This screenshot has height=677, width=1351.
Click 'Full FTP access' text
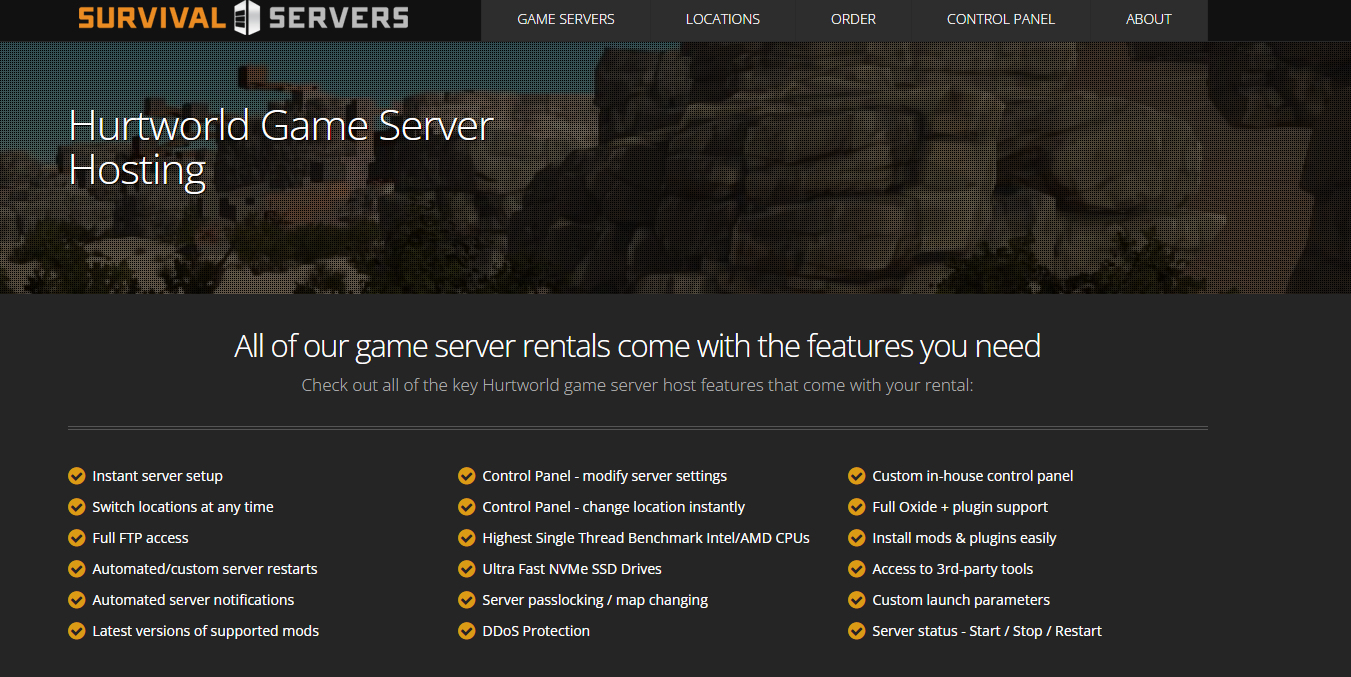[140, 538]
